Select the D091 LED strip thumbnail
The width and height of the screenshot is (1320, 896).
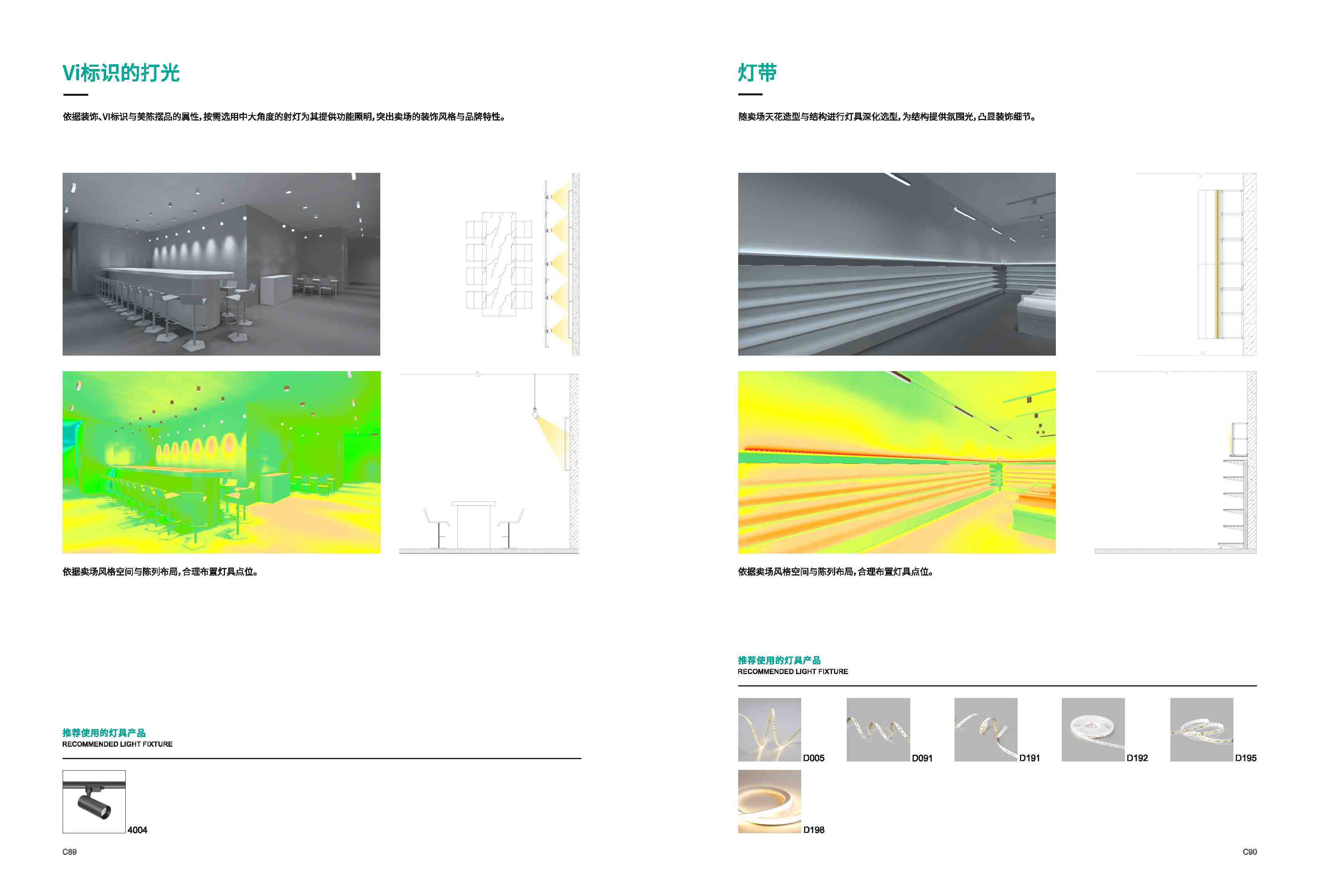[x=878, y=730]
